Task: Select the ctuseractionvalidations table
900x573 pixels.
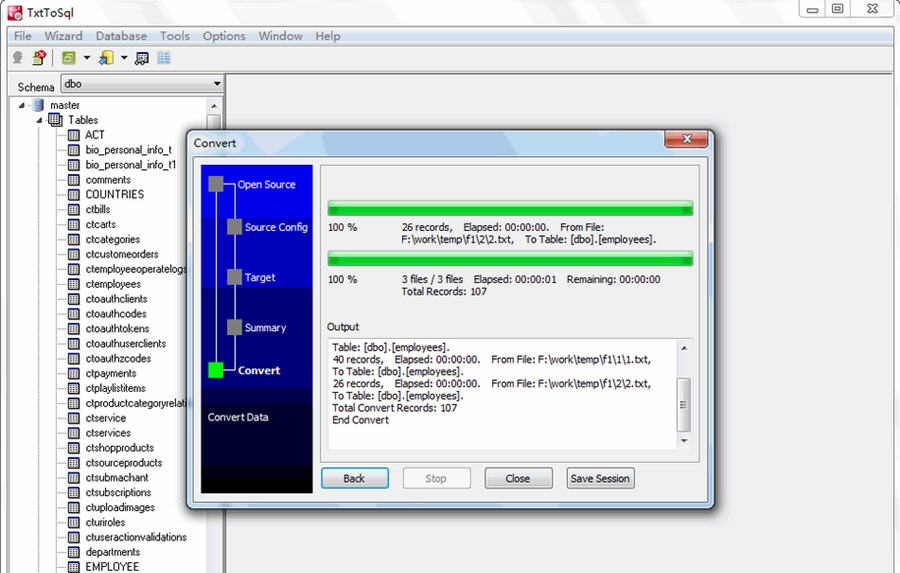Action: 136,537
